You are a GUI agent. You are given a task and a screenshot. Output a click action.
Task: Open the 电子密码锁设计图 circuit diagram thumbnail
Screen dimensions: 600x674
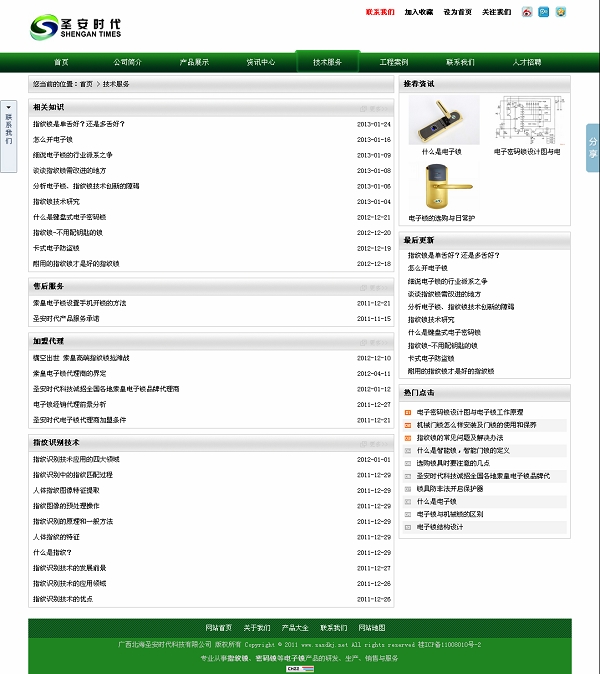[527, 119]
